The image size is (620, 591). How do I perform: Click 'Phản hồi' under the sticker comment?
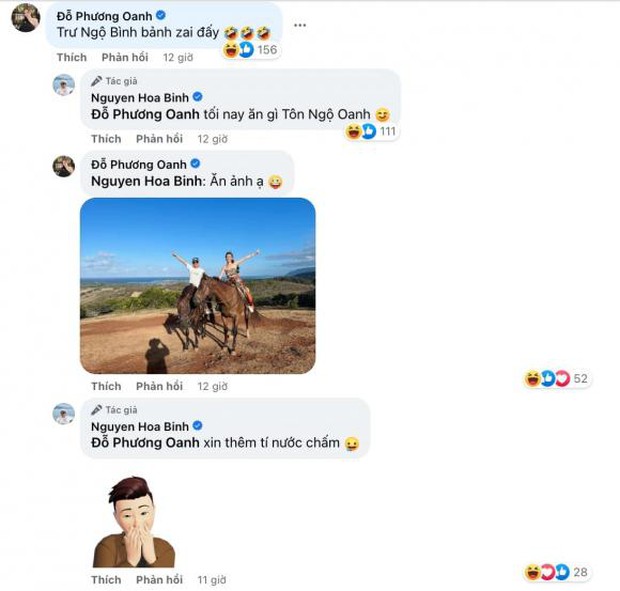[159, 579]
